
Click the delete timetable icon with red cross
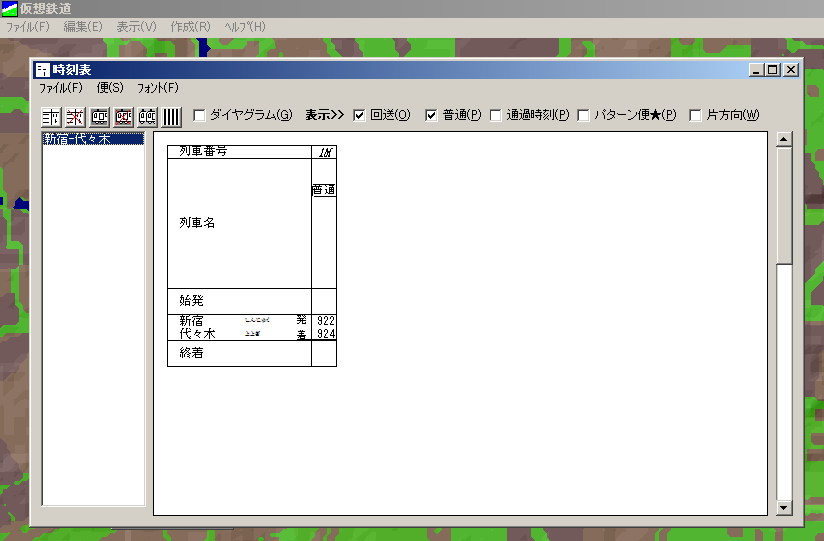(x=75, y=117)
